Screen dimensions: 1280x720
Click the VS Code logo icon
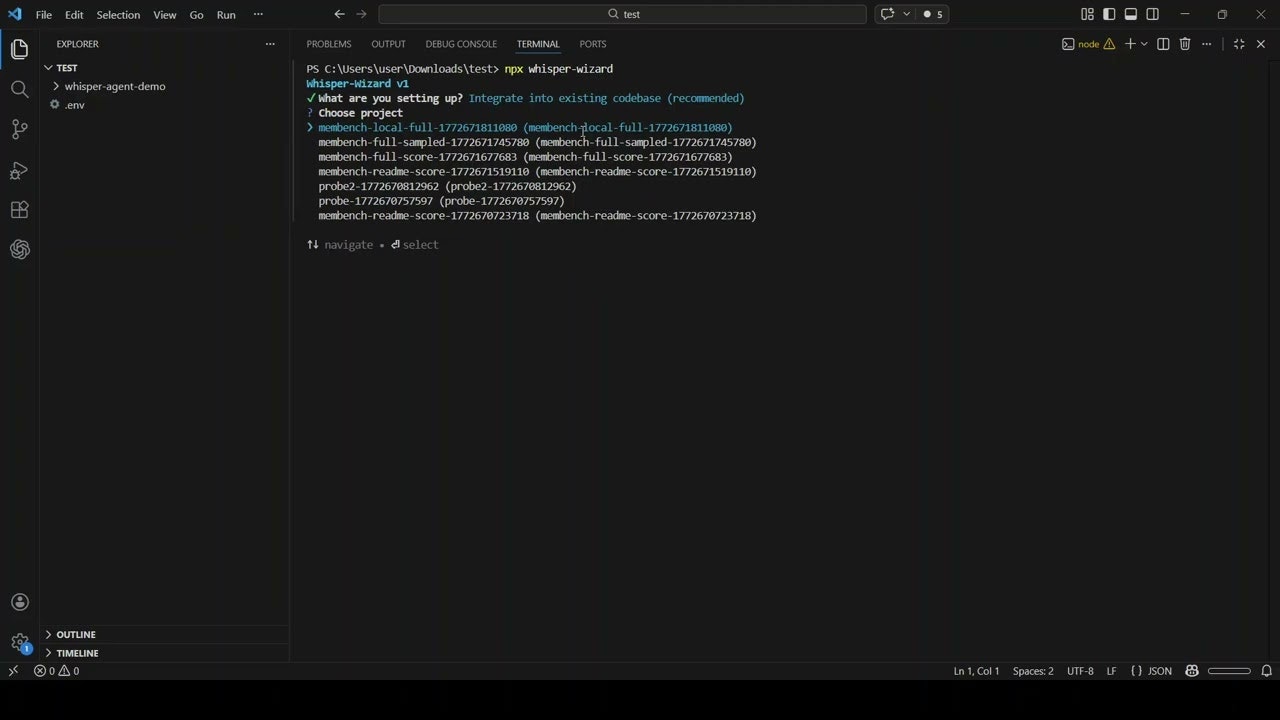point(14,14)
